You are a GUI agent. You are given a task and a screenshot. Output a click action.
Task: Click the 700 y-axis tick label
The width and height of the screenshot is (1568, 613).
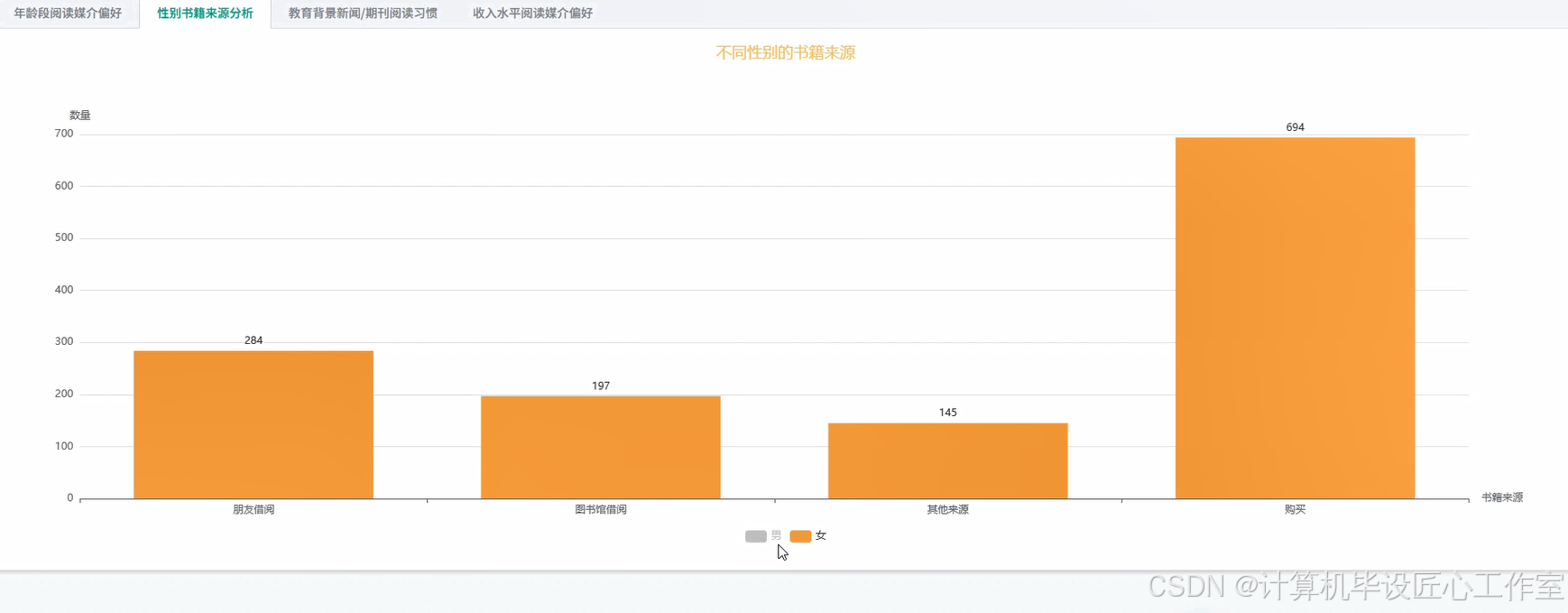(x=64, y=134)
